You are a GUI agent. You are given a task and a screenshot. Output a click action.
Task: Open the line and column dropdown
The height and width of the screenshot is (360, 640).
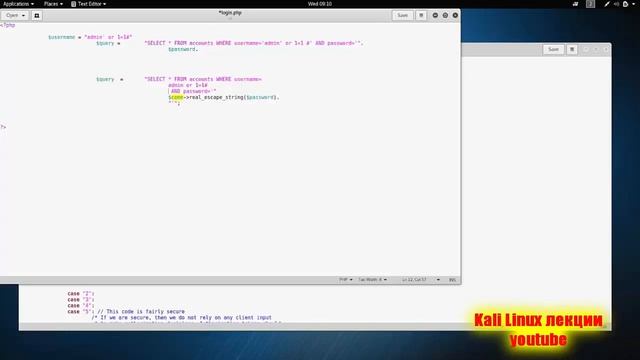[421, 280]
